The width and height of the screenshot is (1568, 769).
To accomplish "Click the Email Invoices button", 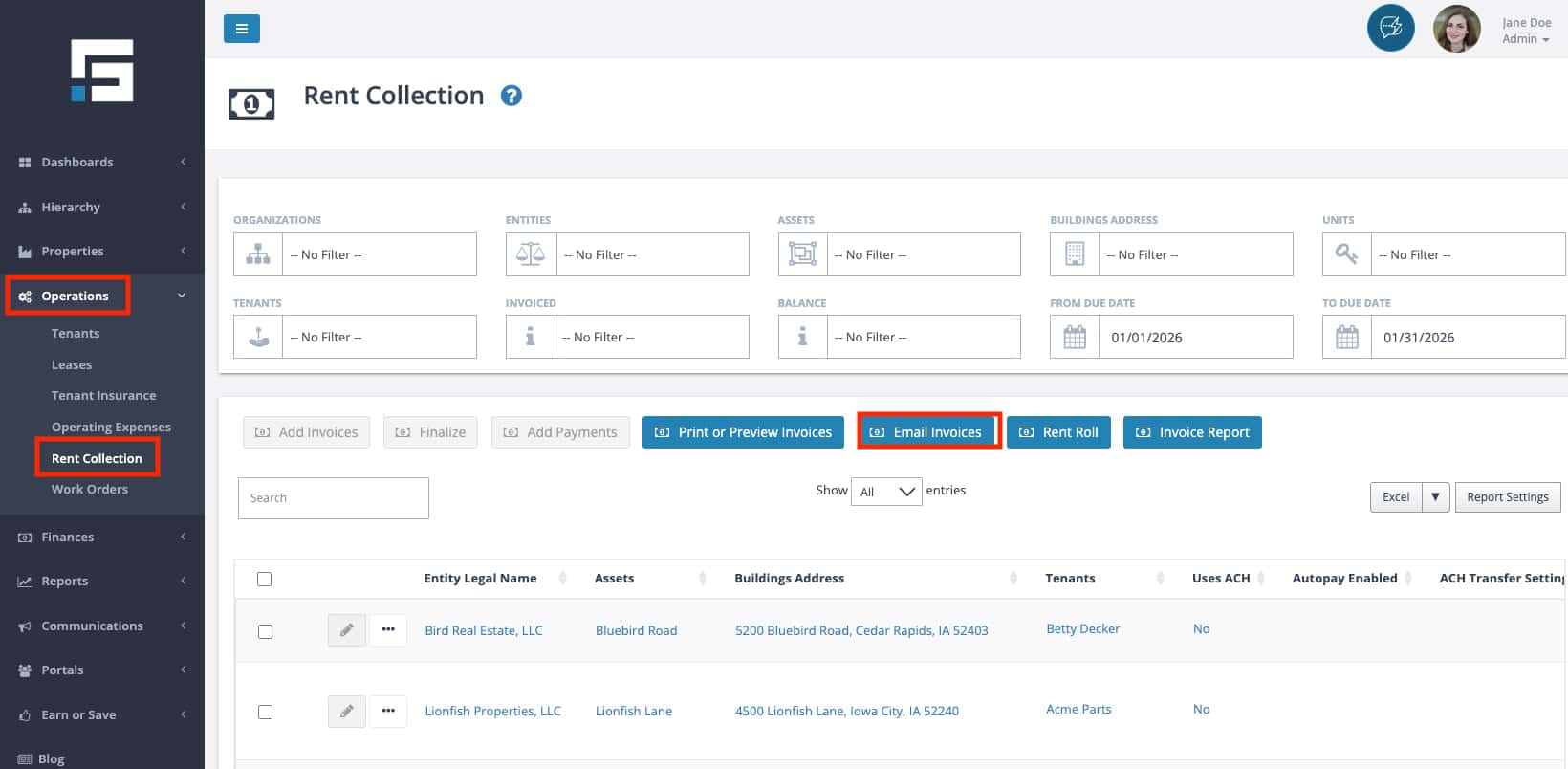I will click(928, 432).
